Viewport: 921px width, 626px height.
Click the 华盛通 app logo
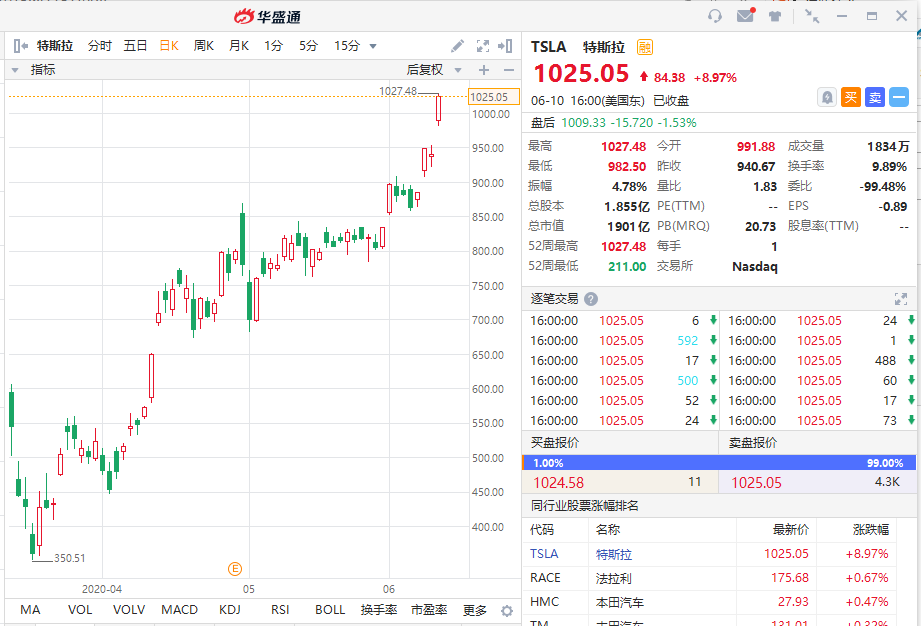(x=267, y=16)
